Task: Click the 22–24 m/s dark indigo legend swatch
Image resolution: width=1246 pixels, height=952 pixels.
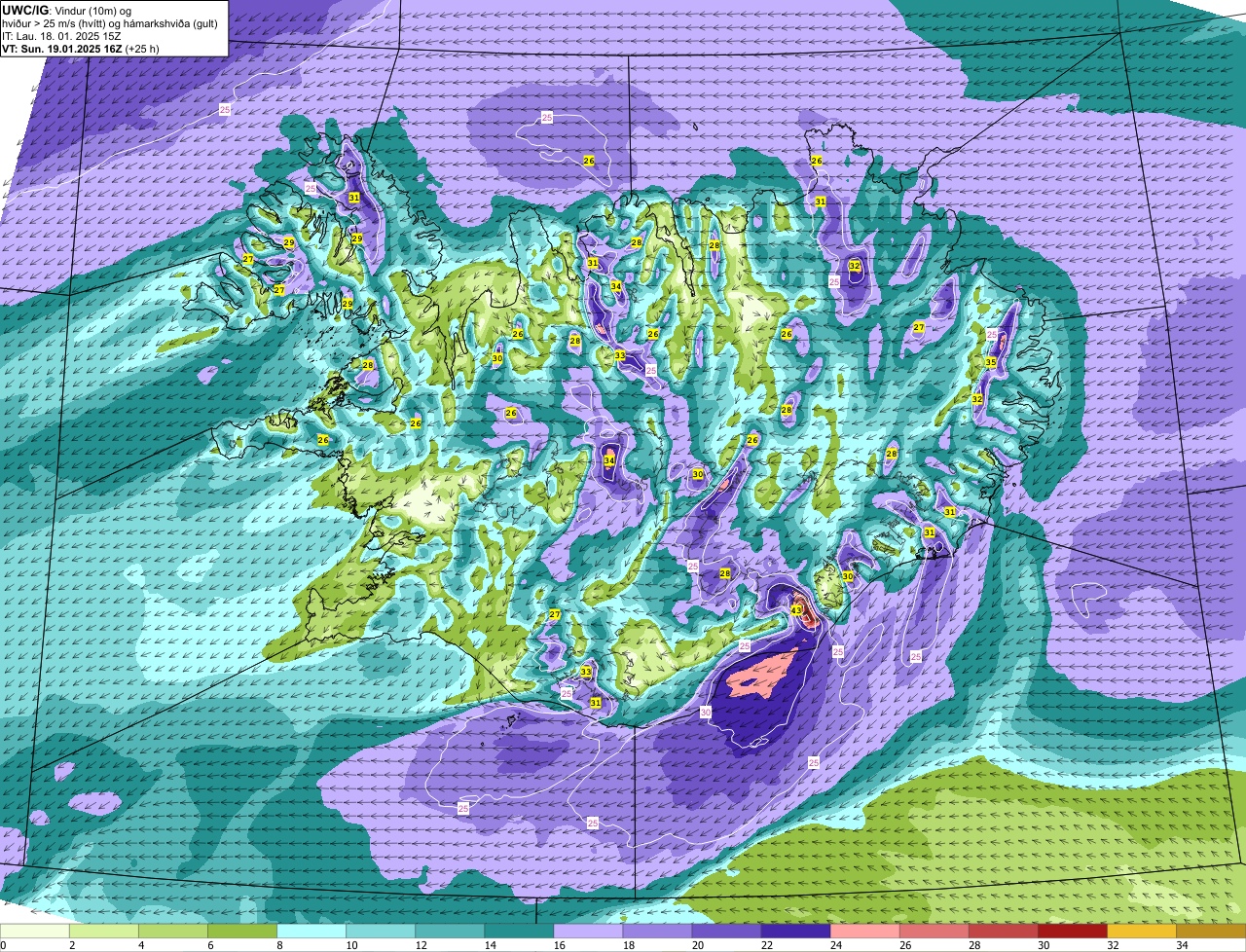Action: (x=795, y=932)
